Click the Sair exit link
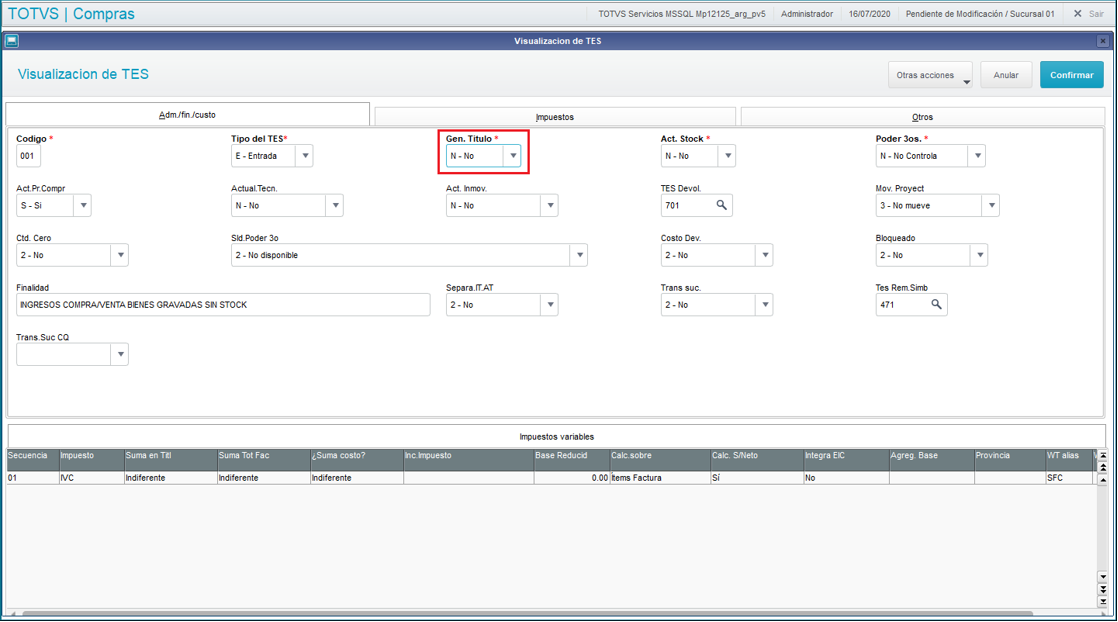 1096,14
